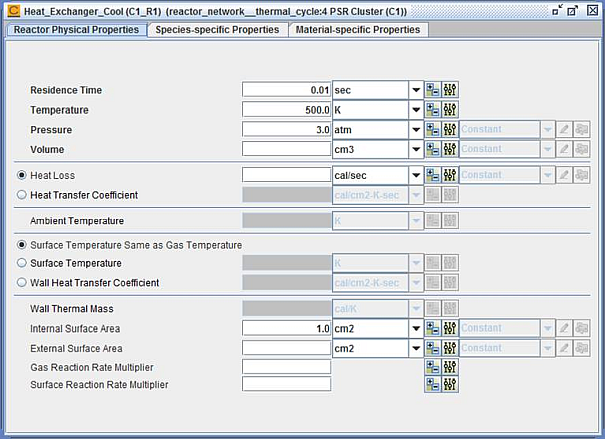Open the slider-settings icon for Gas Reaction Rate Multiplier
This screenshot has height=439, width=605.
point(450,367)
